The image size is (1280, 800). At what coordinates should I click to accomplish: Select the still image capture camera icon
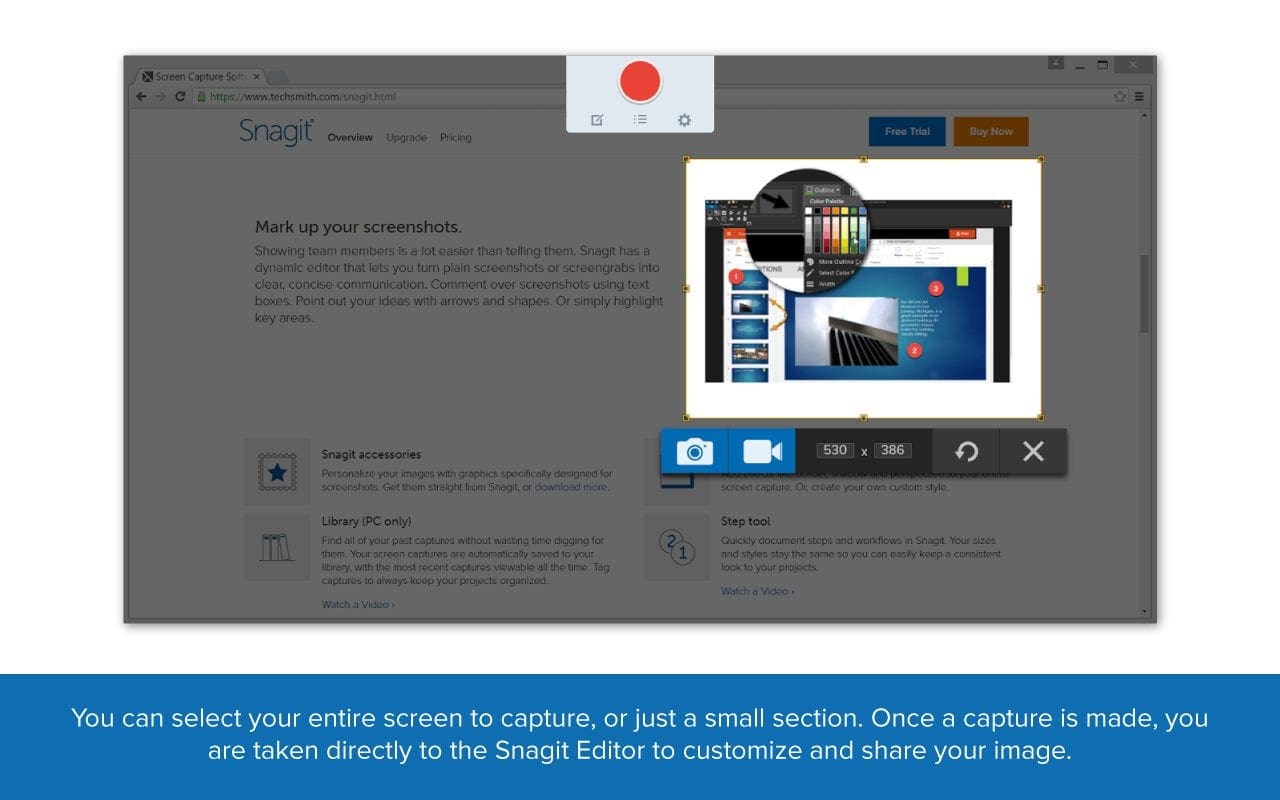point(695,451)
